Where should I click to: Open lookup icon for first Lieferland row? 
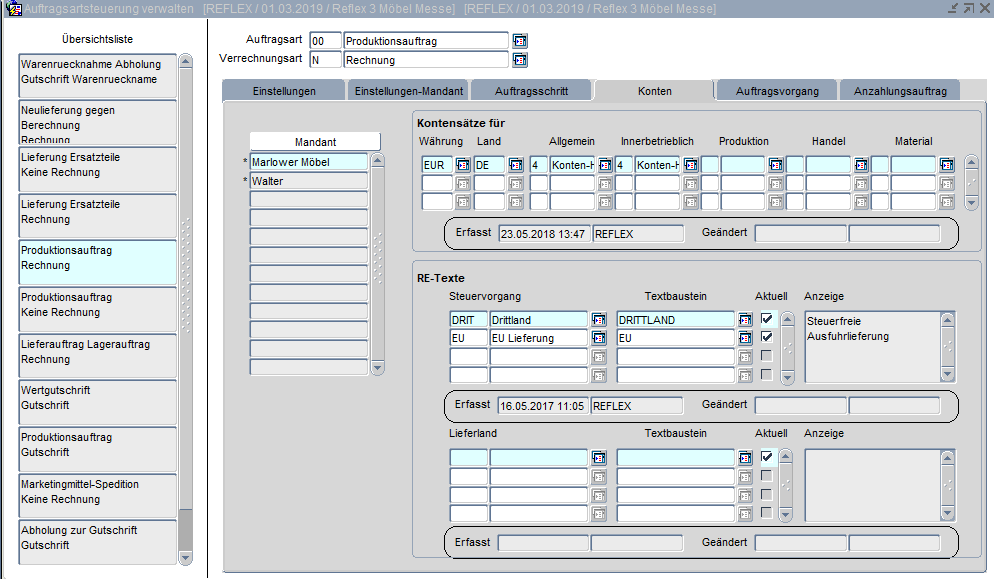point(599,457)
